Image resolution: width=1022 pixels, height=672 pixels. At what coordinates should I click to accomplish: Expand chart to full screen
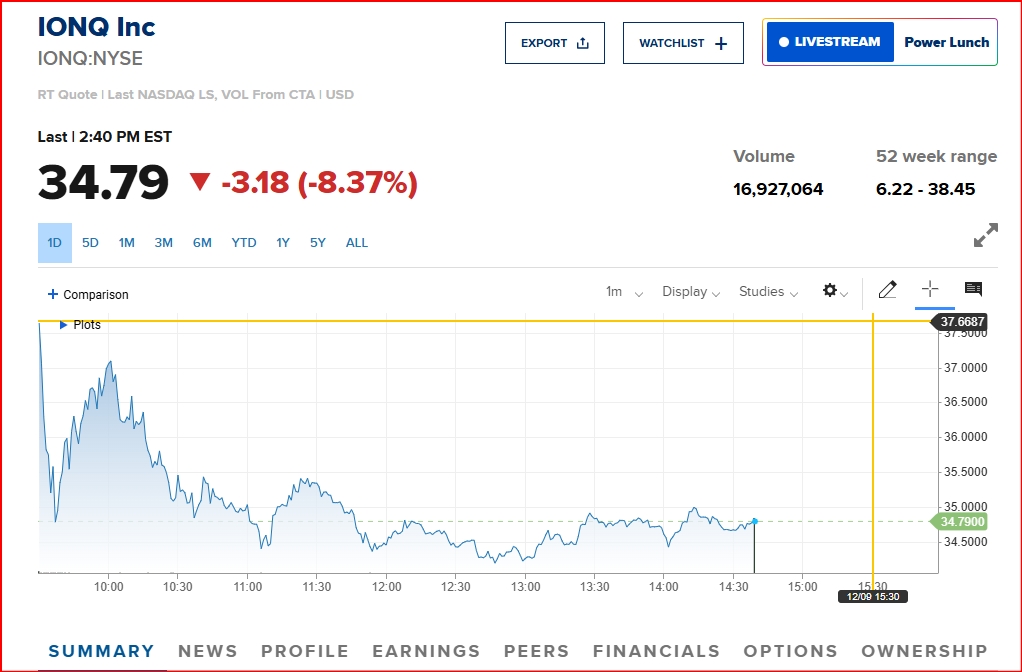985,236
